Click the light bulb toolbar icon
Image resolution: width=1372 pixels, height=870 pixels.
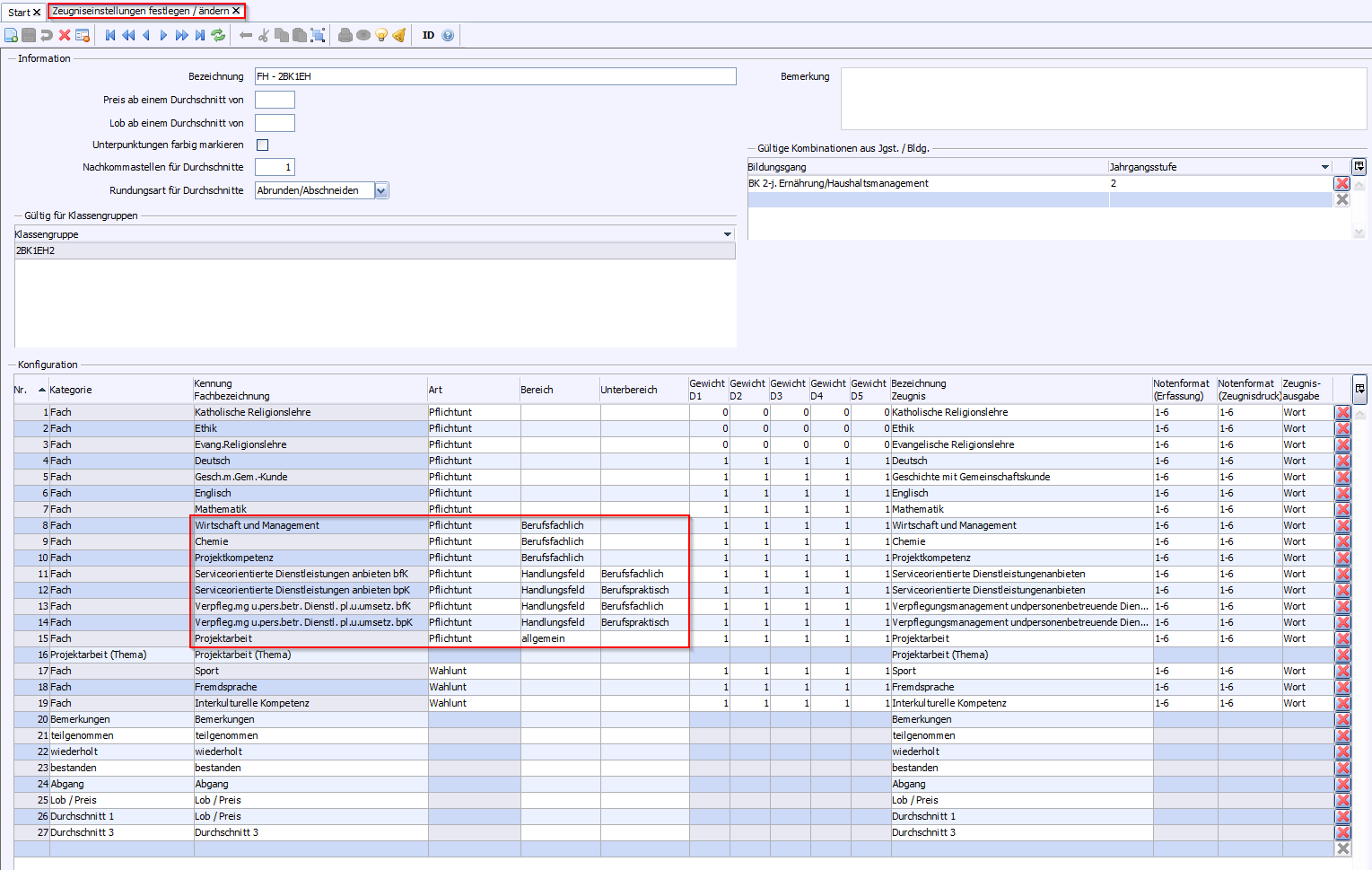[x=381, y=35]
